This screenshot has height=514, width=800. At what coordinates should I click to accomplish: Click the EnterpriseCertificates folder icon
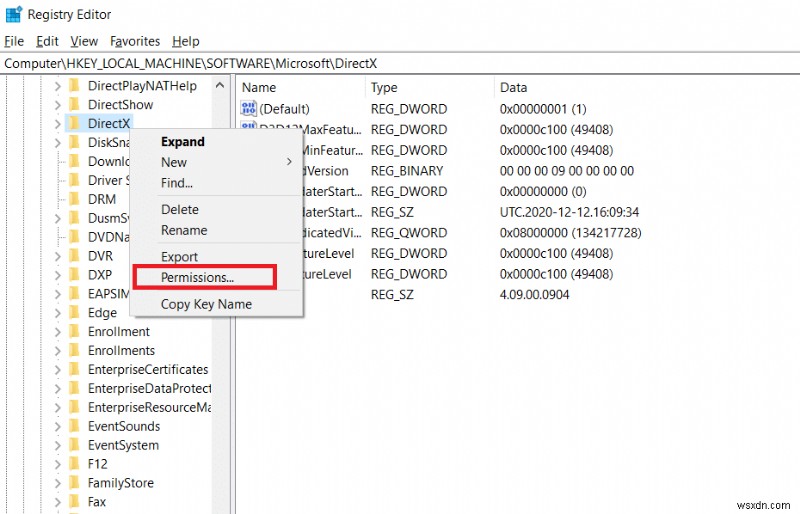(74, 369)
